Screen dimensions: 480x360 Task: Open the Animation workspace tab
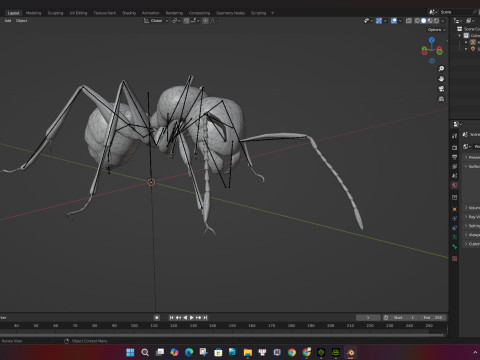click(x=151, y=13)
